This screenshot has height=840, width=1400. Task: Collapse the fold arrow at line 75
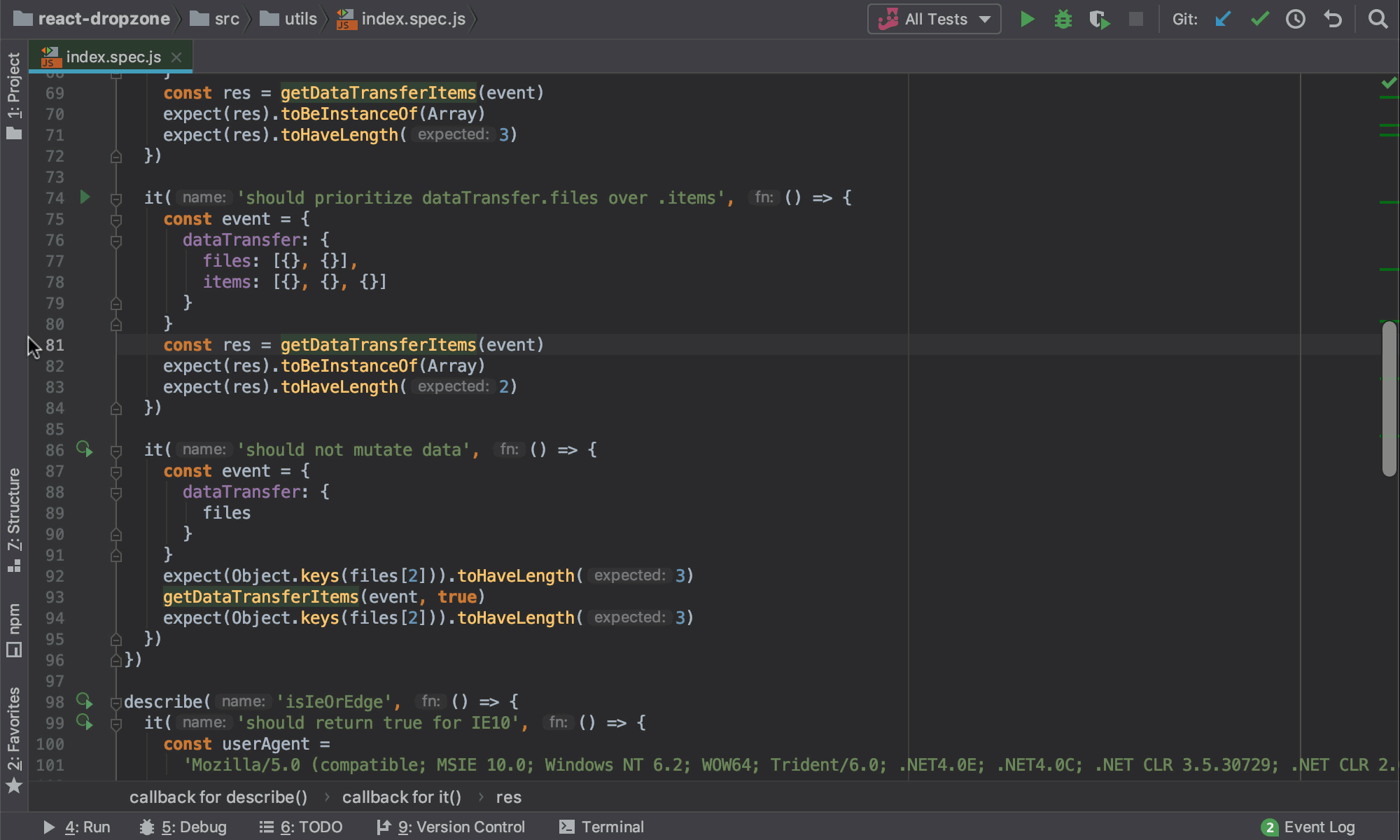coord(116,219)
